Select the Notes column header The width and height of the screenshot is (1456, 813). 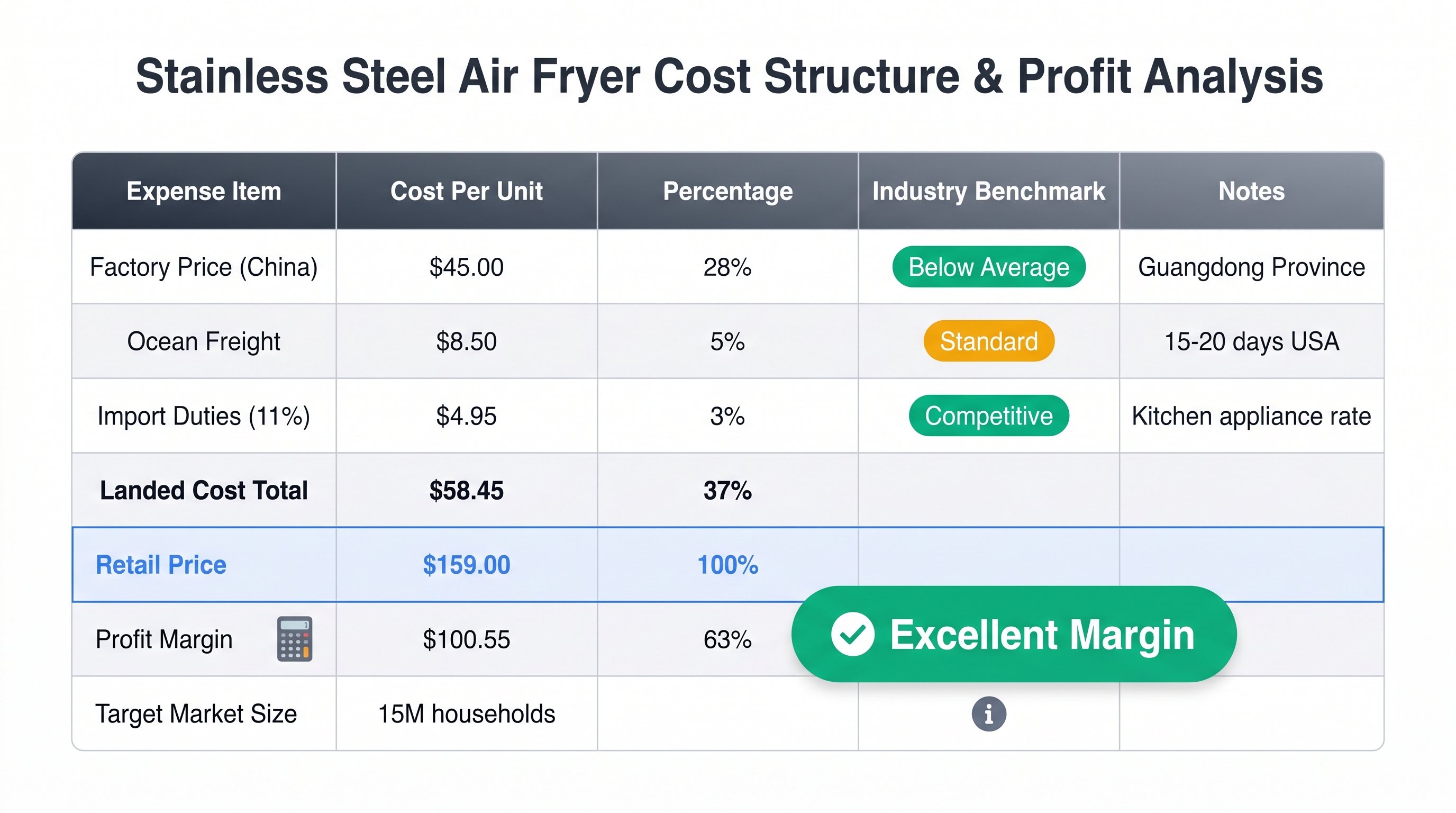(1251, 191)
